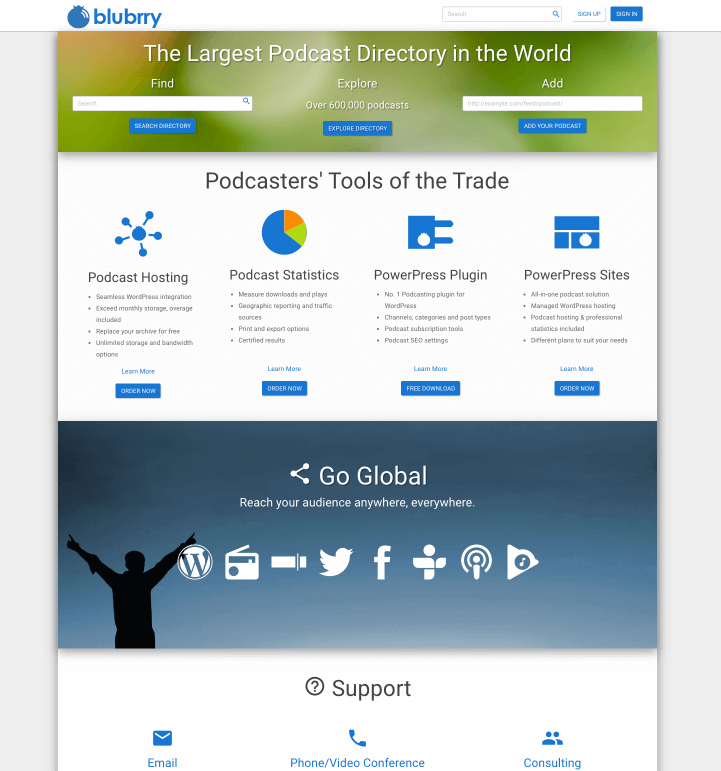Open the Email support link
Screen dimensions: 721x771
pyautogui.click(x=162, y=763)
